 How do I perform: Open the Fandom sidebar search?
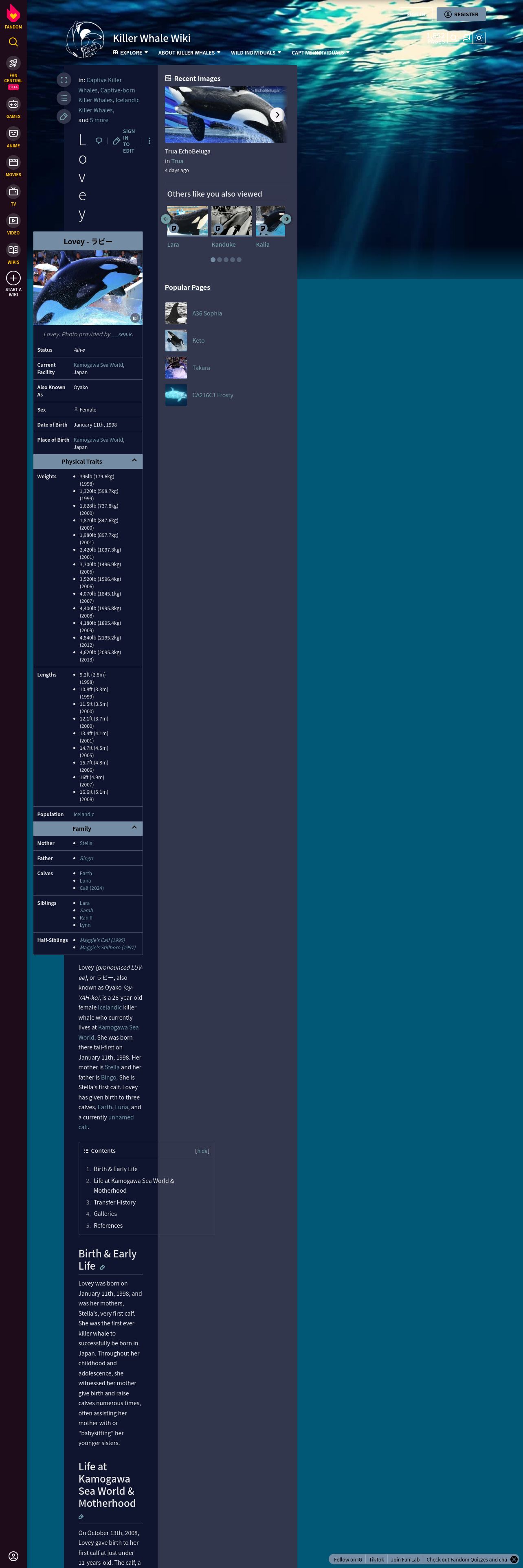[x=13, y=42]
